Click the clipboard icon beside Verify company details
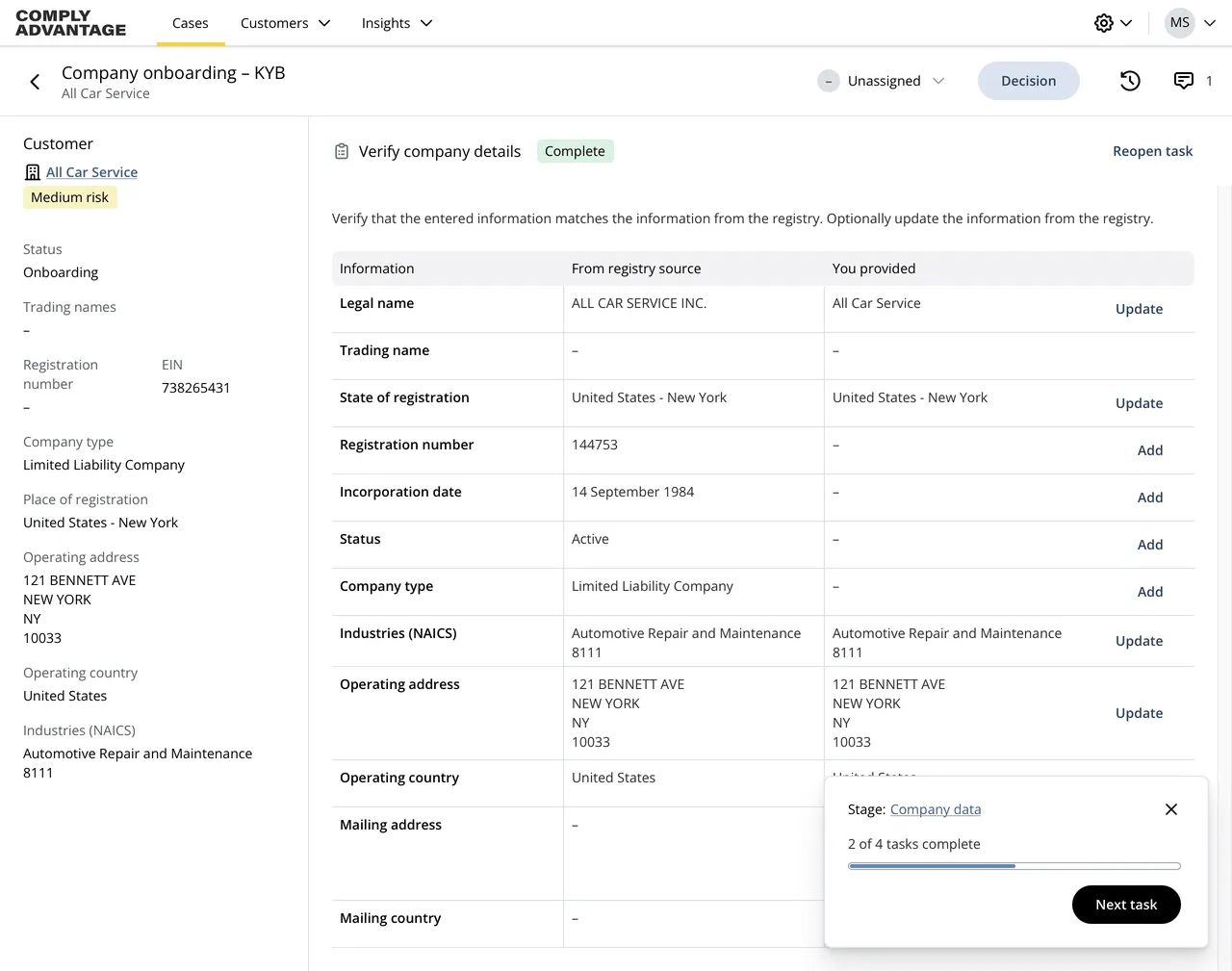Image resolution: width=1232 pixels, height=971 pixels. (342, 151)
